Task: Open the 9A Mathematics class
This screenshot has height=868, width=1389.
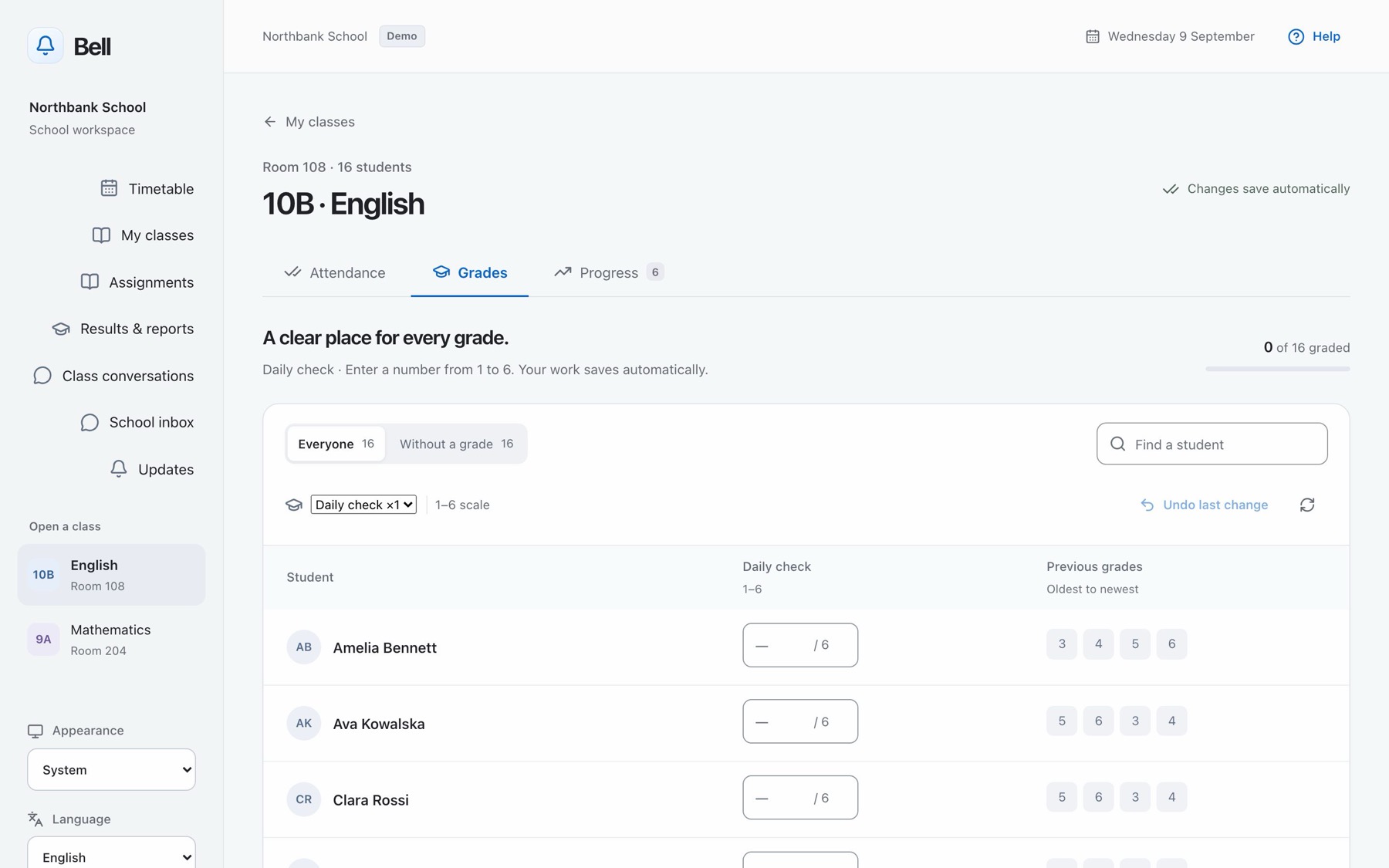Action: click(111, 640)
